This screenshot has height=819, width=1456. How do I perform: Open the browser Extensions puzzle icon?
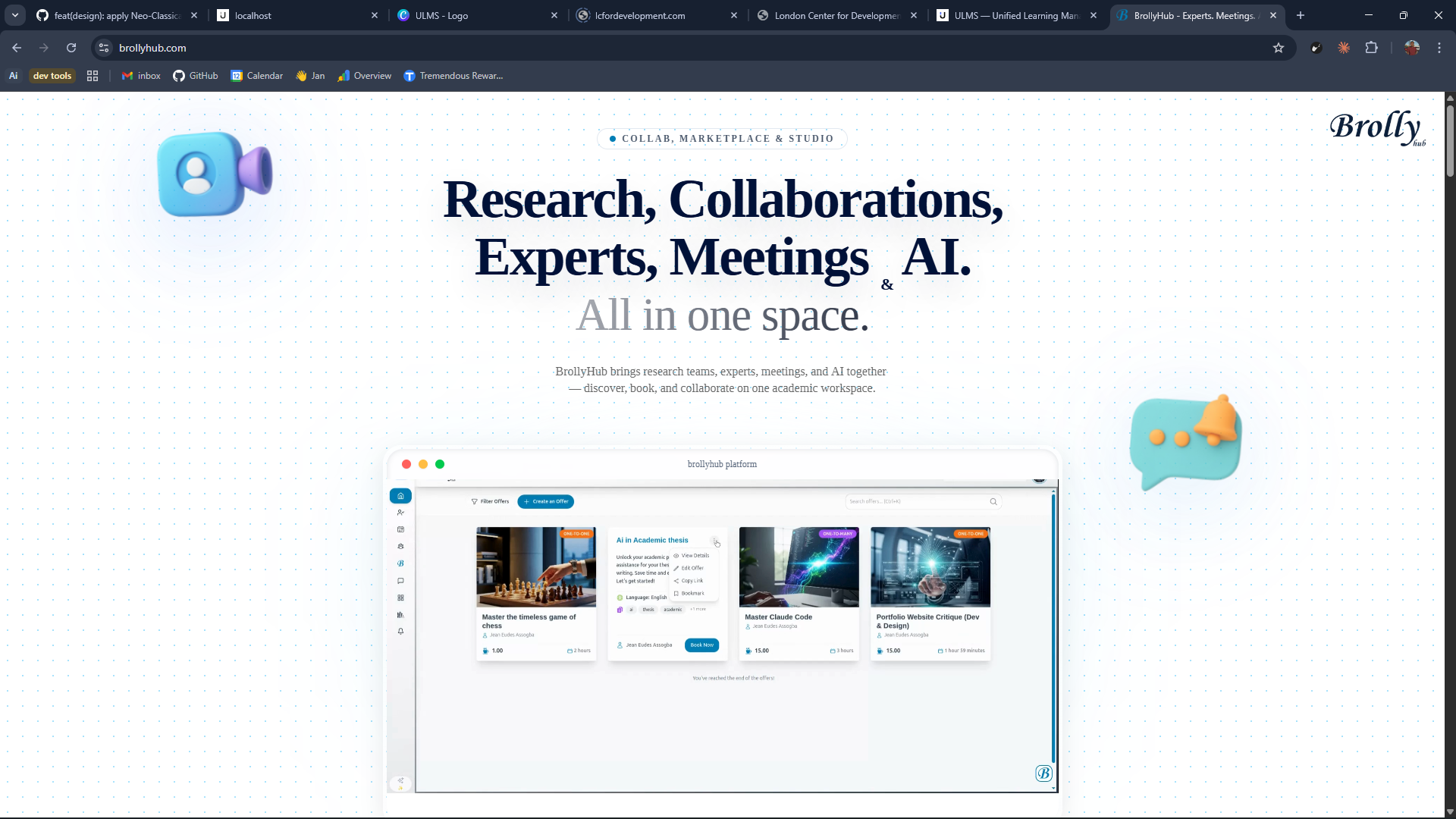point(1371,48)
